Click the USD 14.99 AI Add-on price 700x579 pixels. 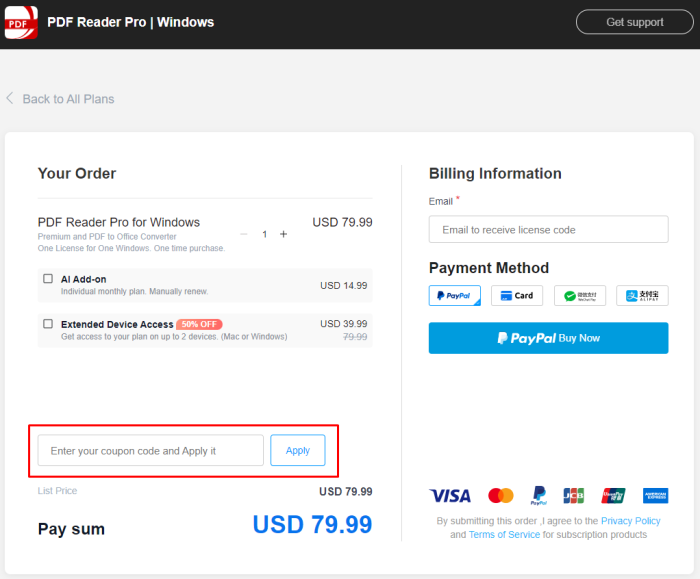pos(343,285)
